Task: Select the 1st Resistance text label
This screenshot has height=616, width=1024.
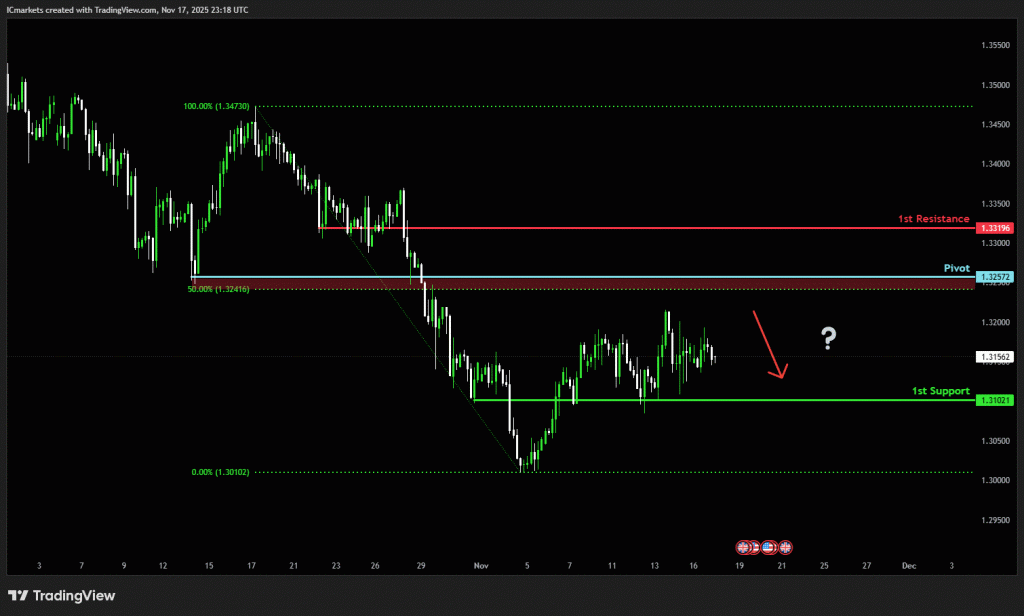Action: pos(933,218)
